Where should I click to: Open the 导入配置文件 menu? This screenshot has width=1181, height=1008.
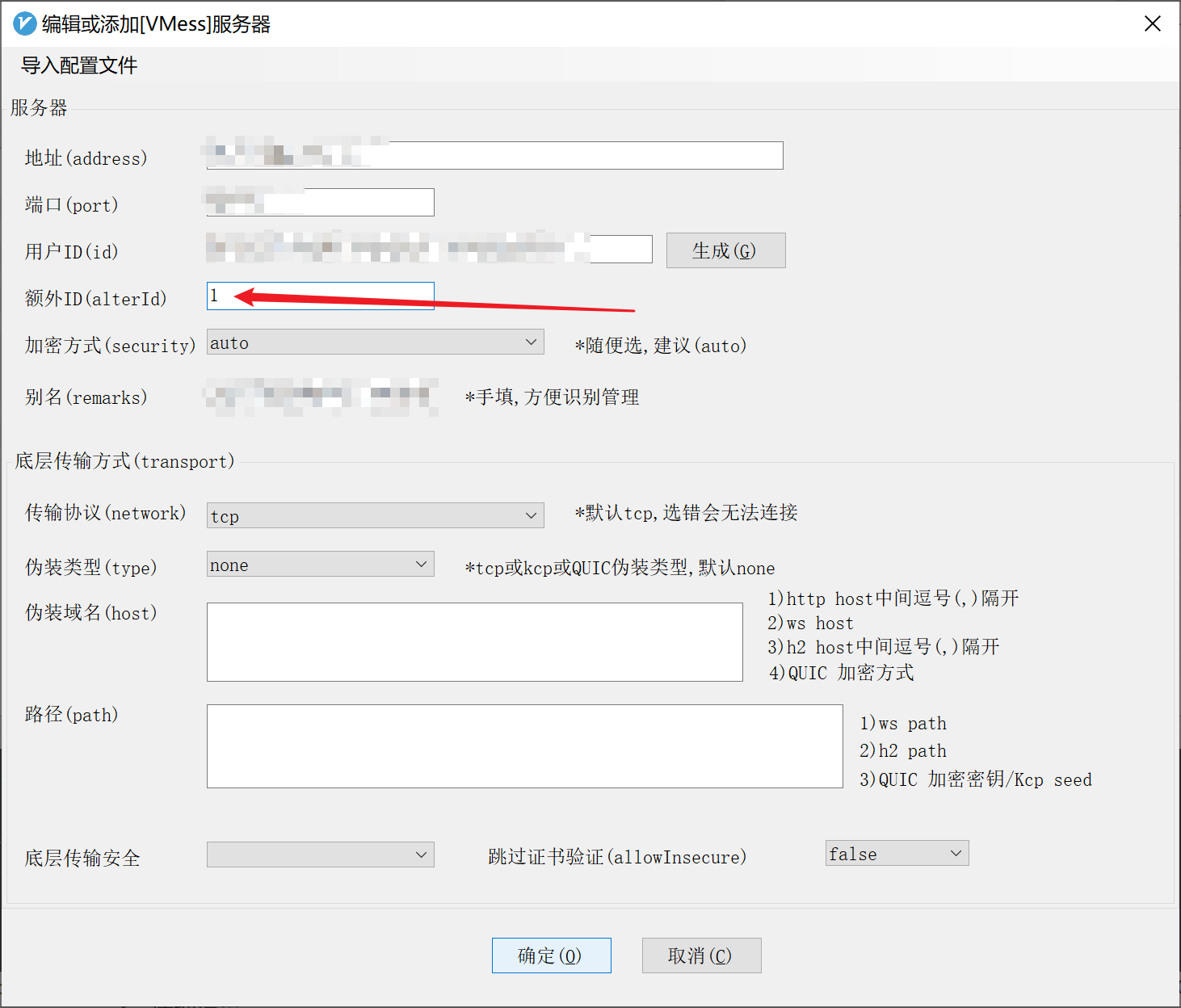point(78,65)
